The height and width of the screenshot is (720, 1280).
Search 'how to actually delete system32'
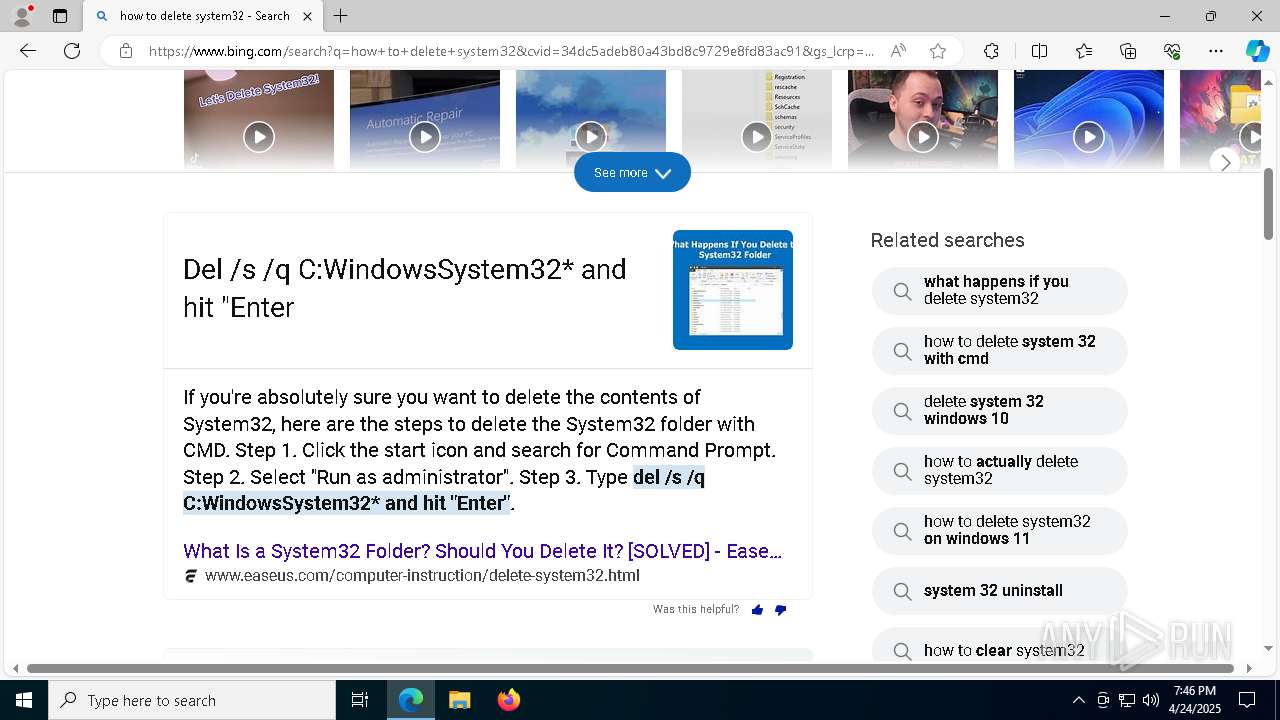point(1000,470)
